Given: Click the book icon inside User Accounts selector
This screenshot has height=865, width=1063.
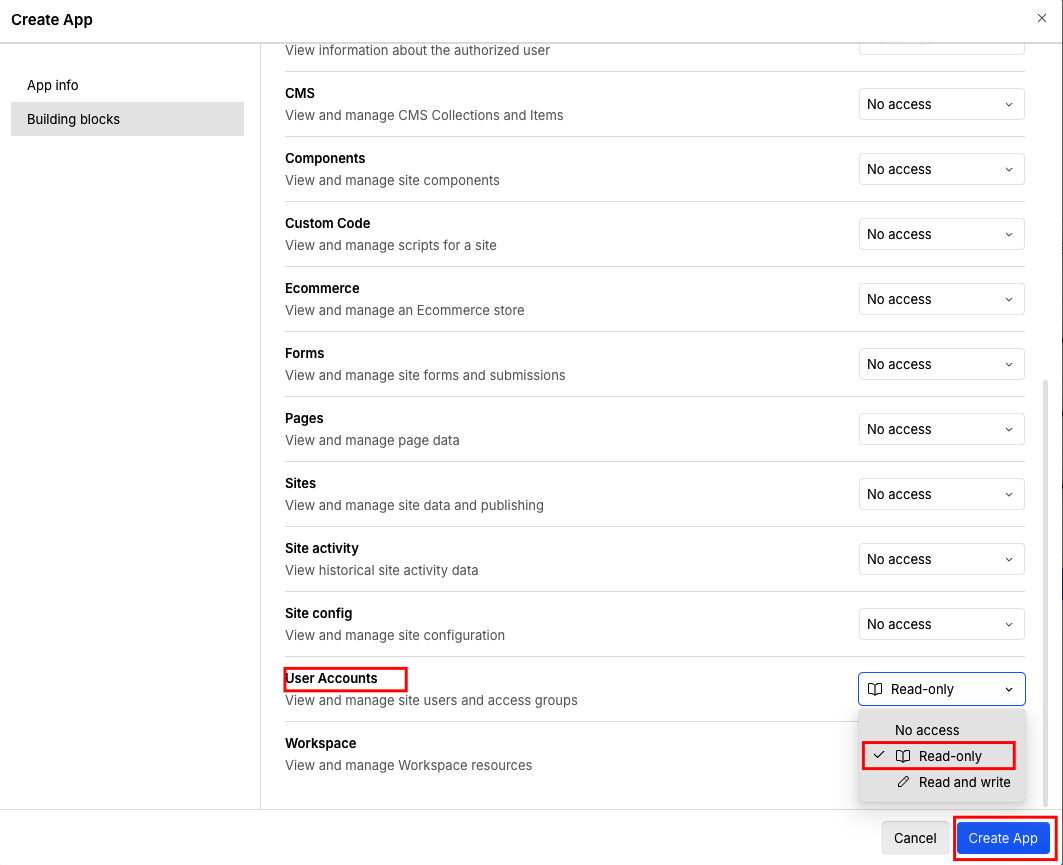Looking at the screenshot, I should point(876,689).
